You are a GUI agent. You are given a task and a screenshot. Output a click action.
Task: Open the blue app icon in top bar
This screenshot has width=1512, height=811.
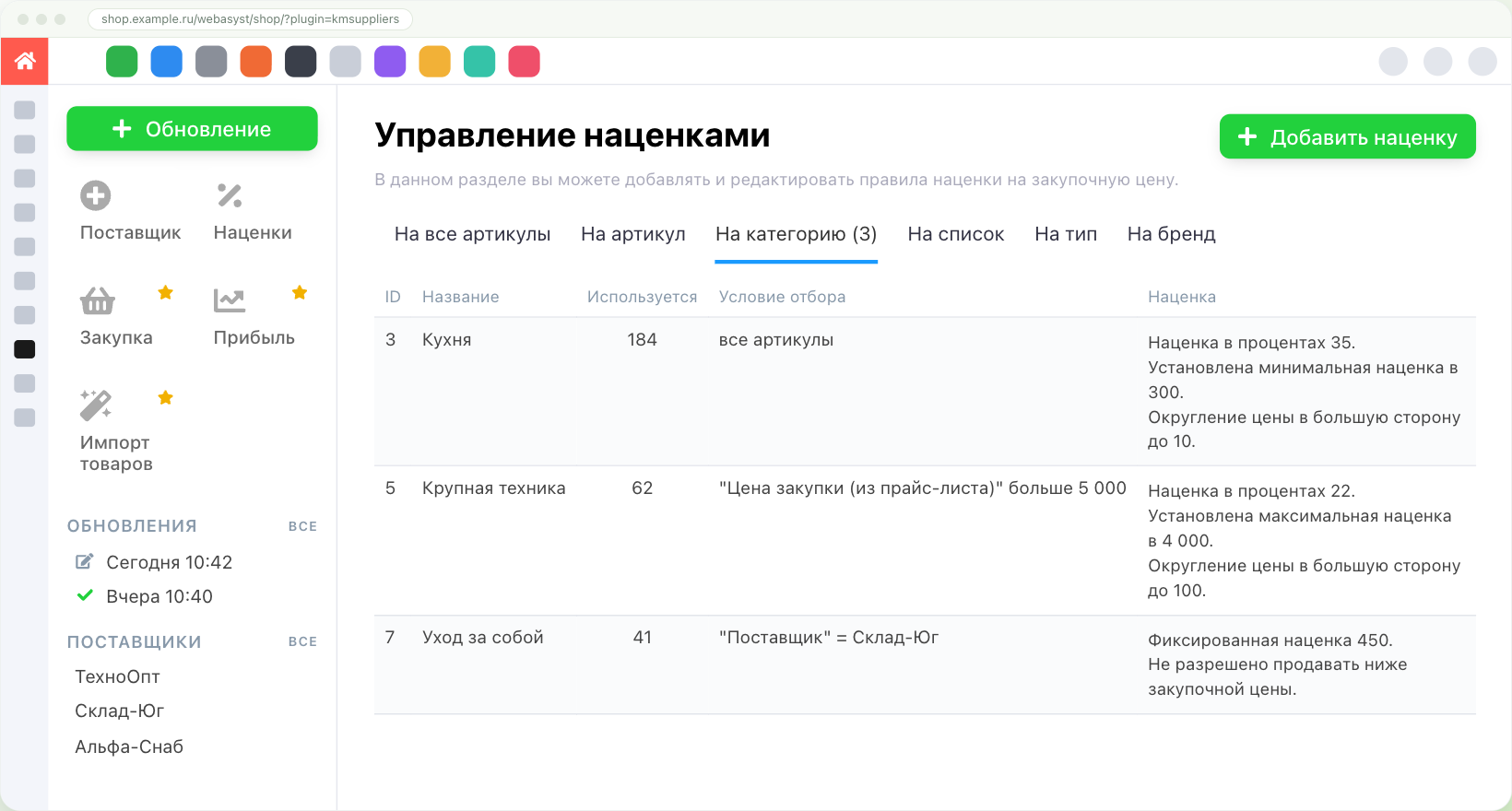(x=167, y=62)
